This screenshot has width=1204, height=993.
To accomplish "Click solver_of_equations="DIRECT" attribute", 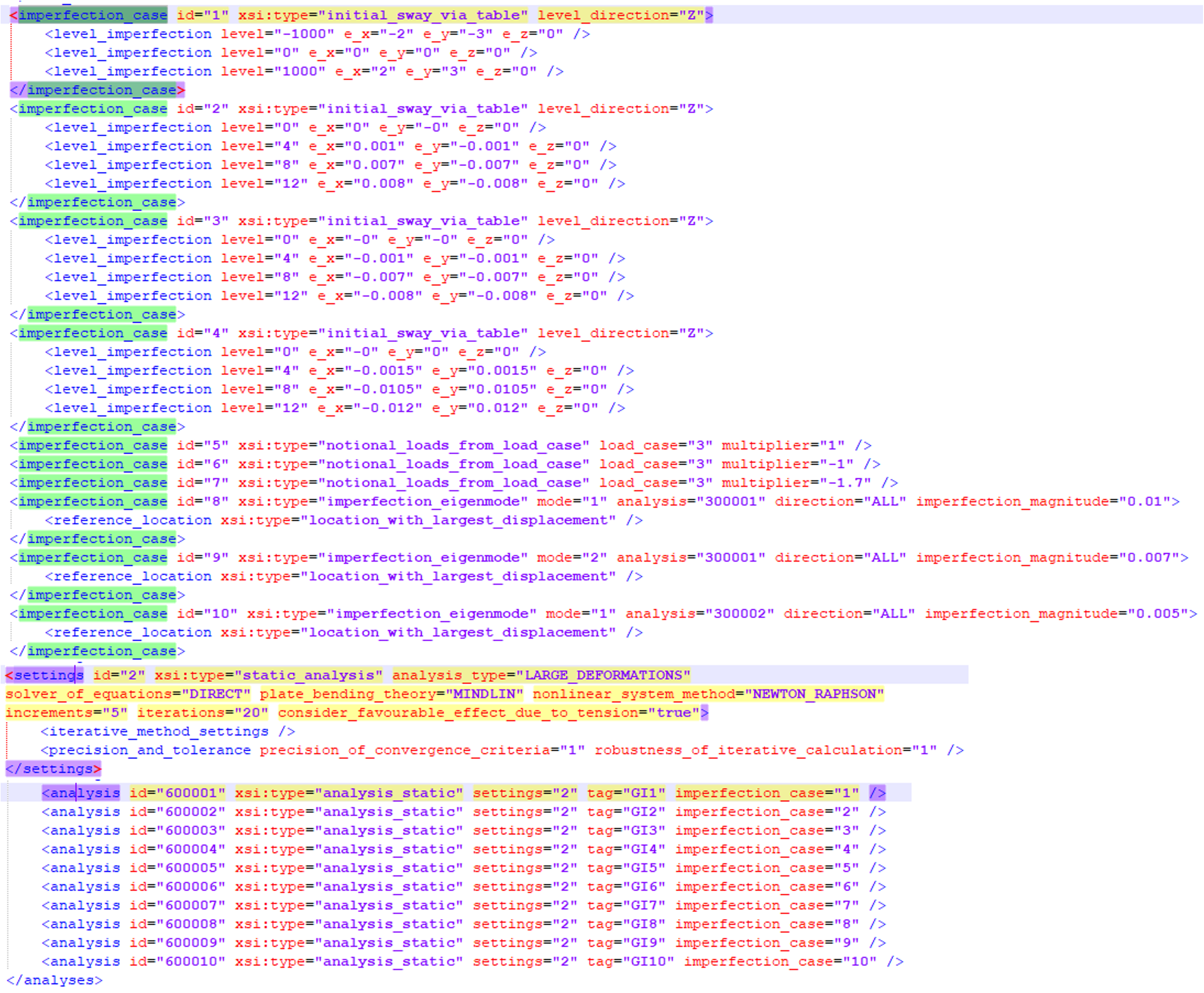I will click(x=128, y=694).
